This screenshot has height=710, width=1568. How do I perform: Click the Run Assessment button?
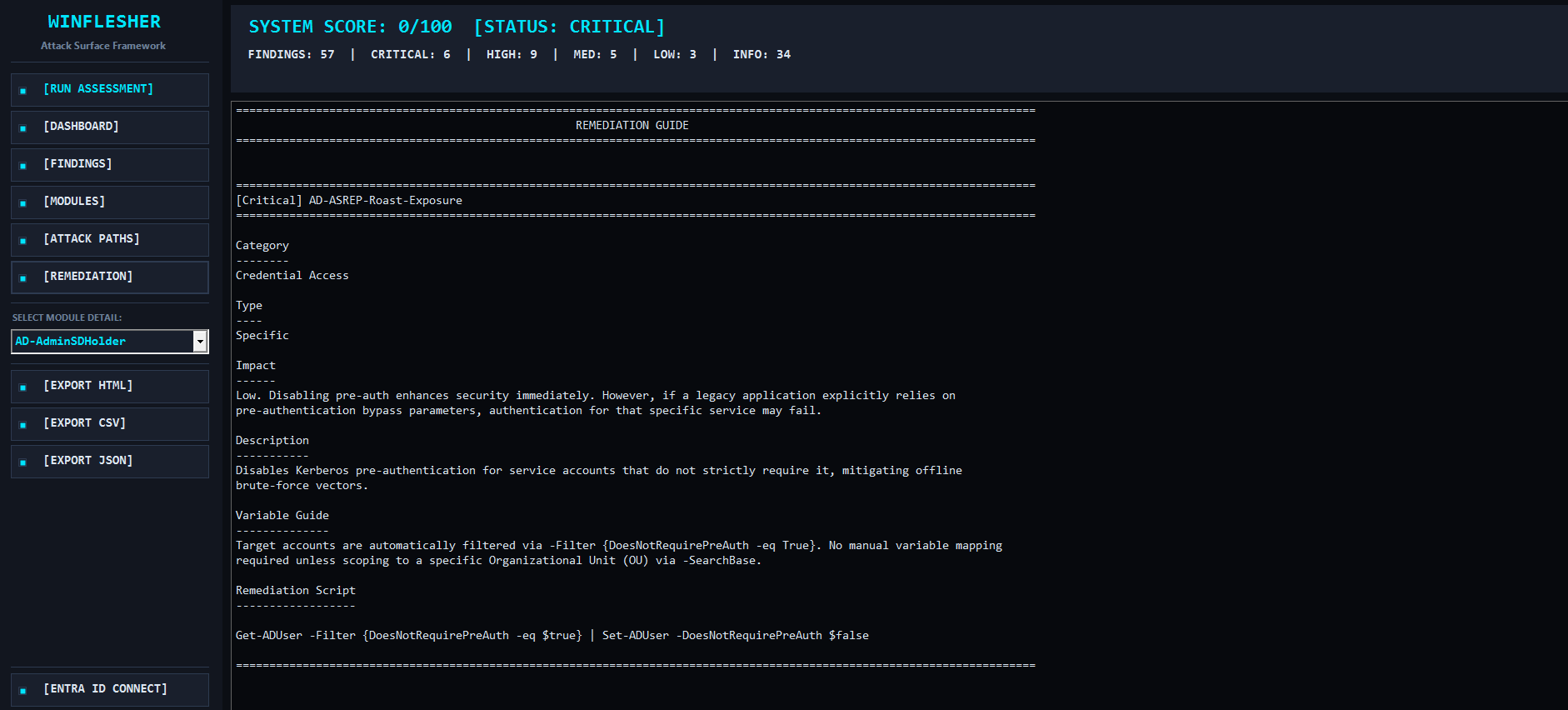coord(110,89)
